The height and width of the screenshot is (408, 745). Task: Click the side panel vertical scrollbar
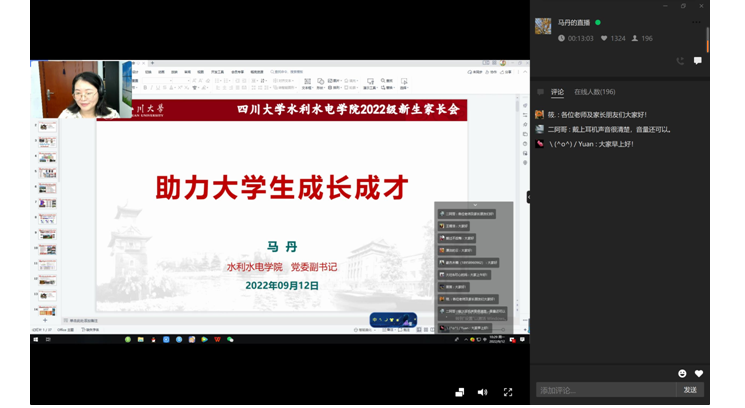click(707, 40)
